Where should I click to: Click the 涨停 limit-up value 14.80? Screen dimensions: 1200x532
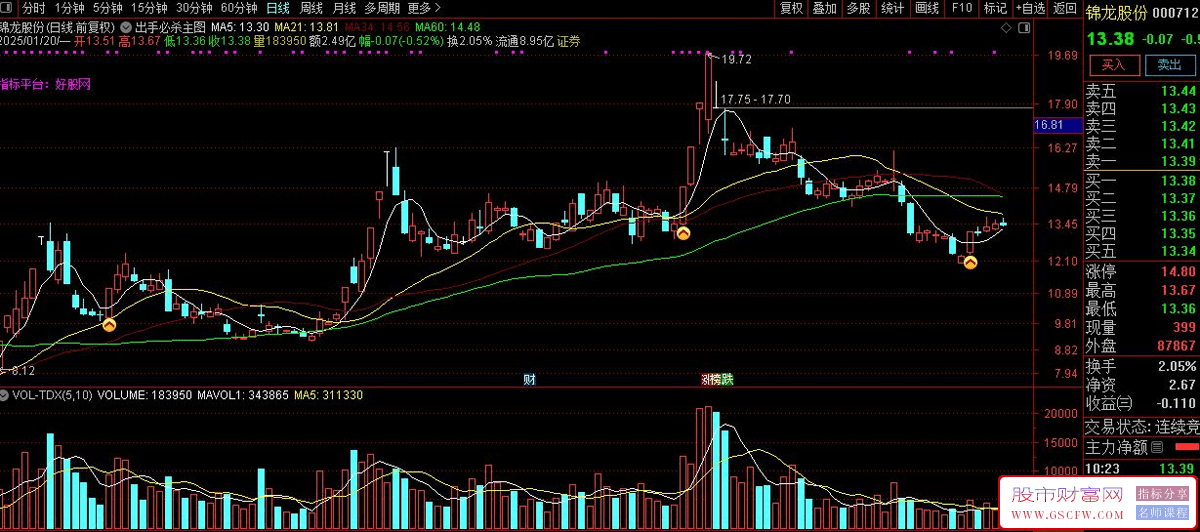click(1178, 271)
